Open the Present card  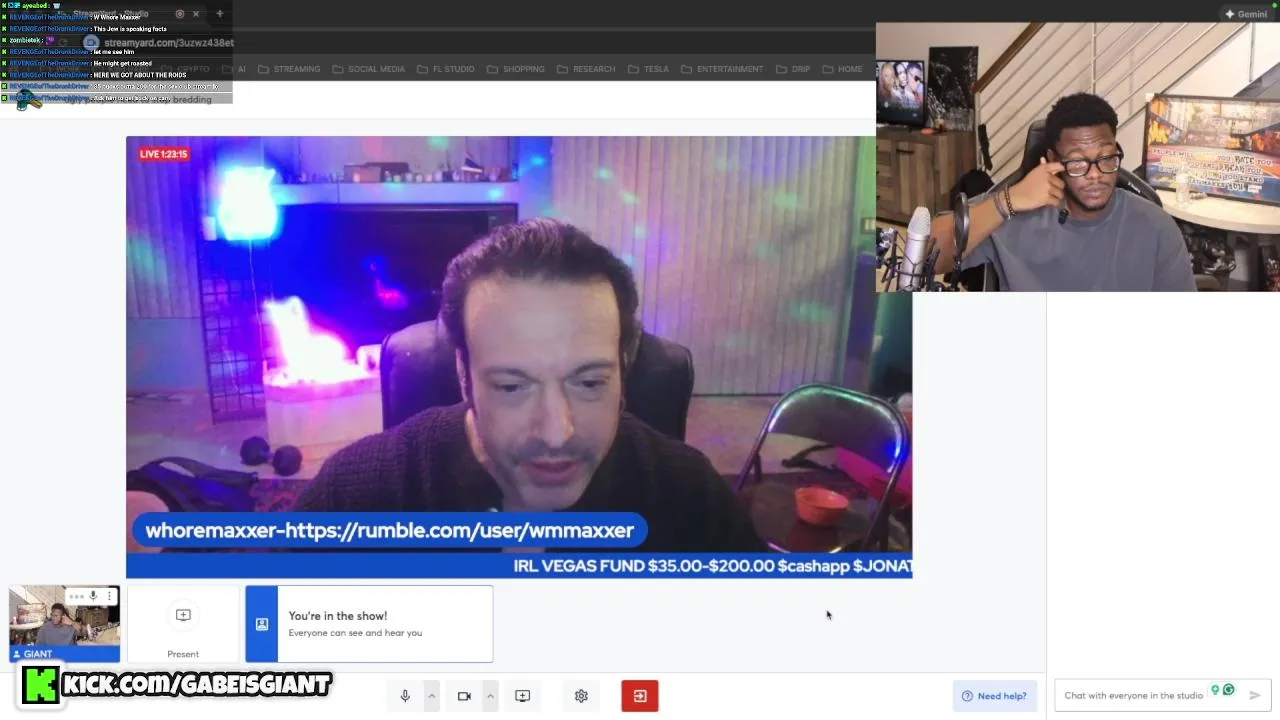[x=183, y=624]
